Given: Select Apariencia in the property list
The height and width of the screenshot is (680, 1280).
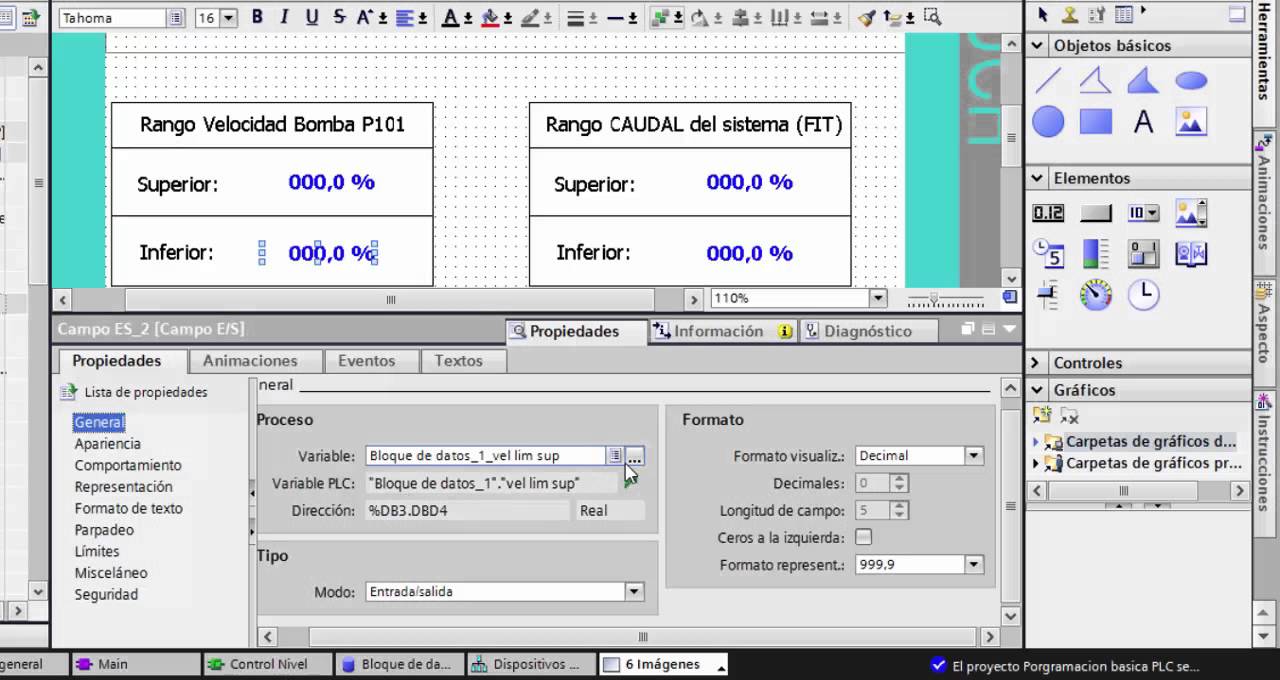Looking at the screenshot, I should pos(108,444).
